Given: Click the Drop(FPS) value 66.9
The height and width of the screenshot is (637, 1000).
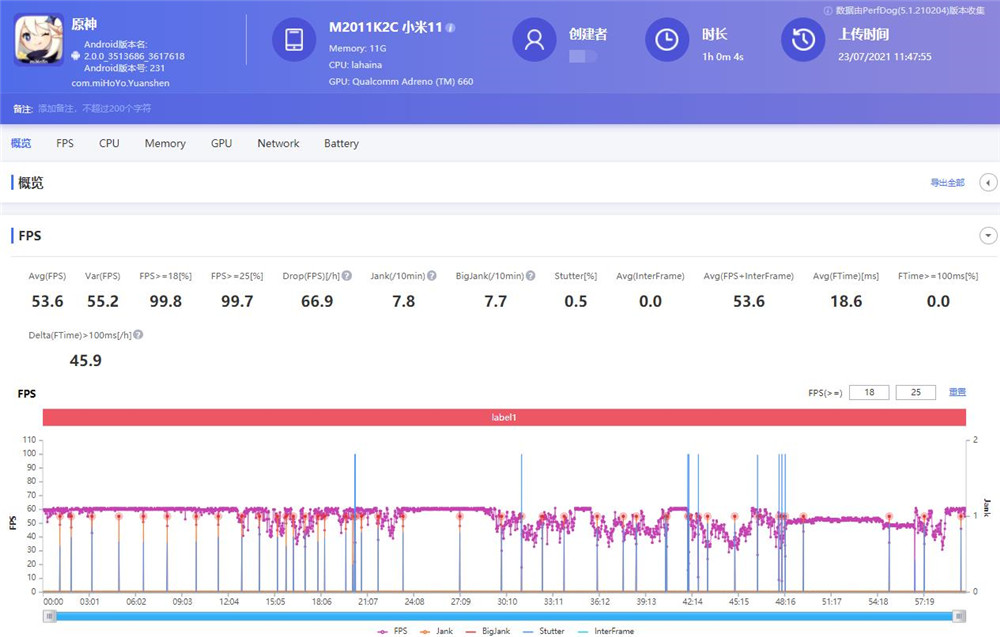Looking at the screenshot, I should (x=317, y=301).
